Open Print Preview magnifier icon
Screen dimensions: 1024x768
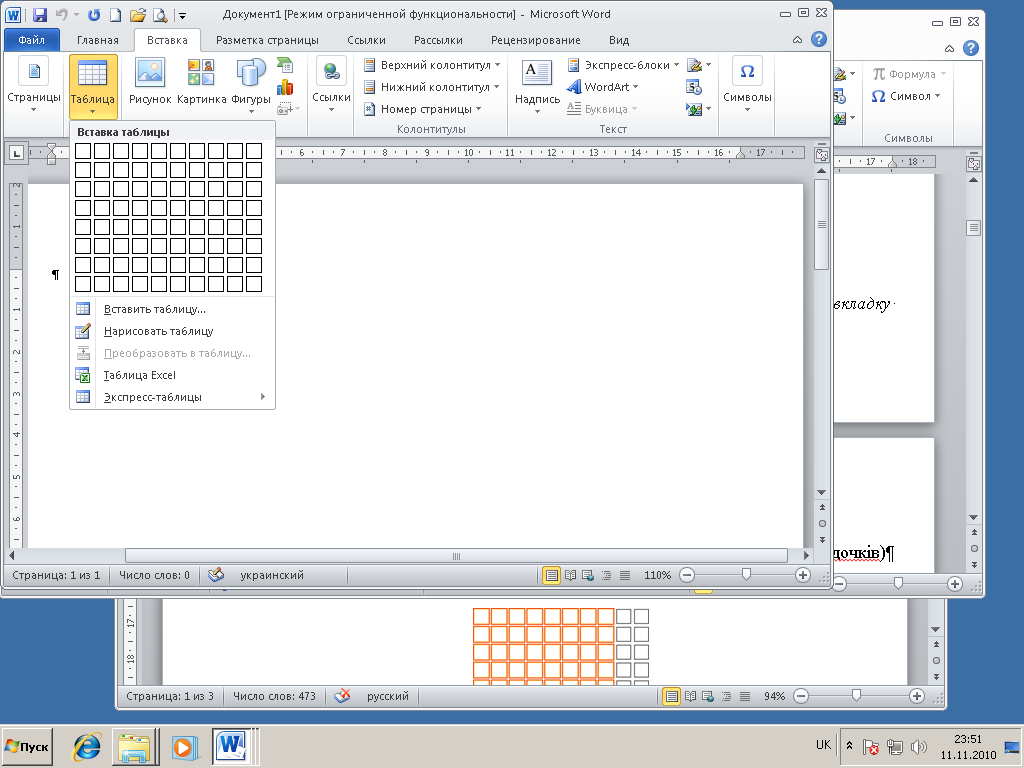coord(159,14)
